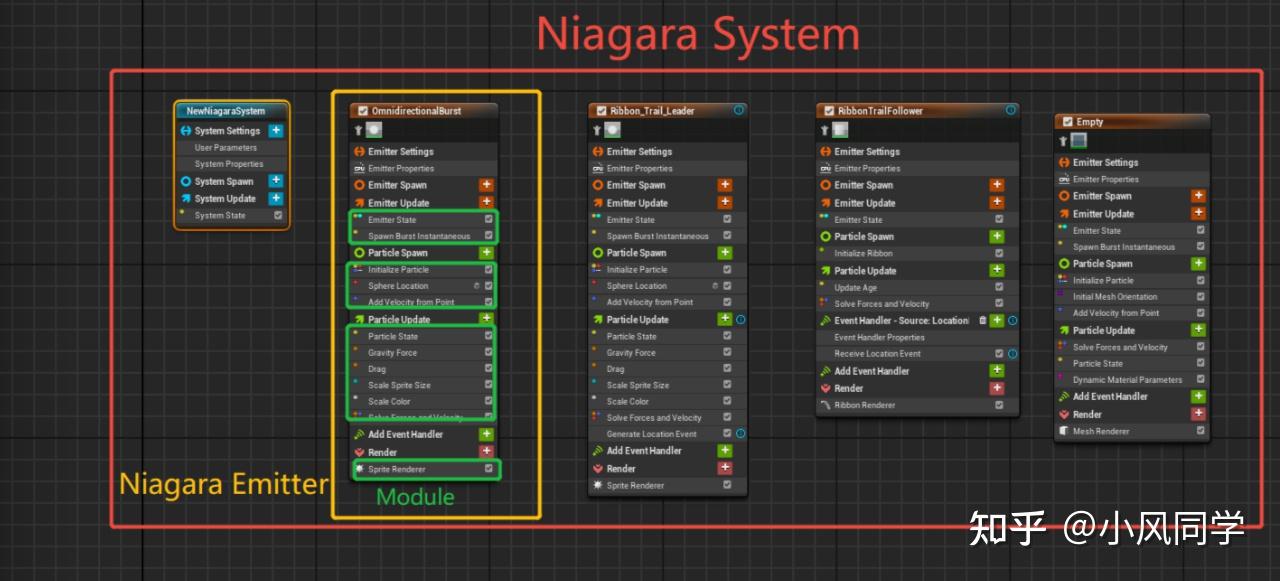Uncheck Dynamic Material Parameters in Empty emitter
1280x581 pixels.
[1201, 380]
